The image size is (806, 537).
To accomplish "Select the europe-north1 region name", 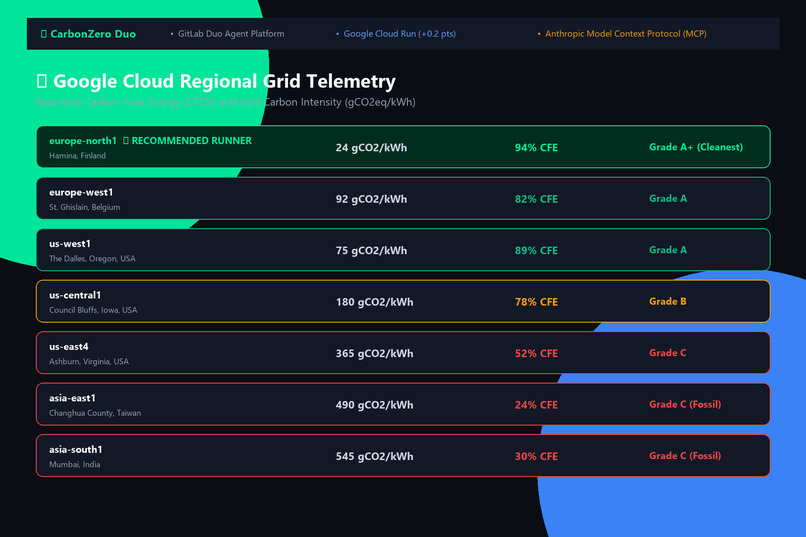I will point(83,141).
